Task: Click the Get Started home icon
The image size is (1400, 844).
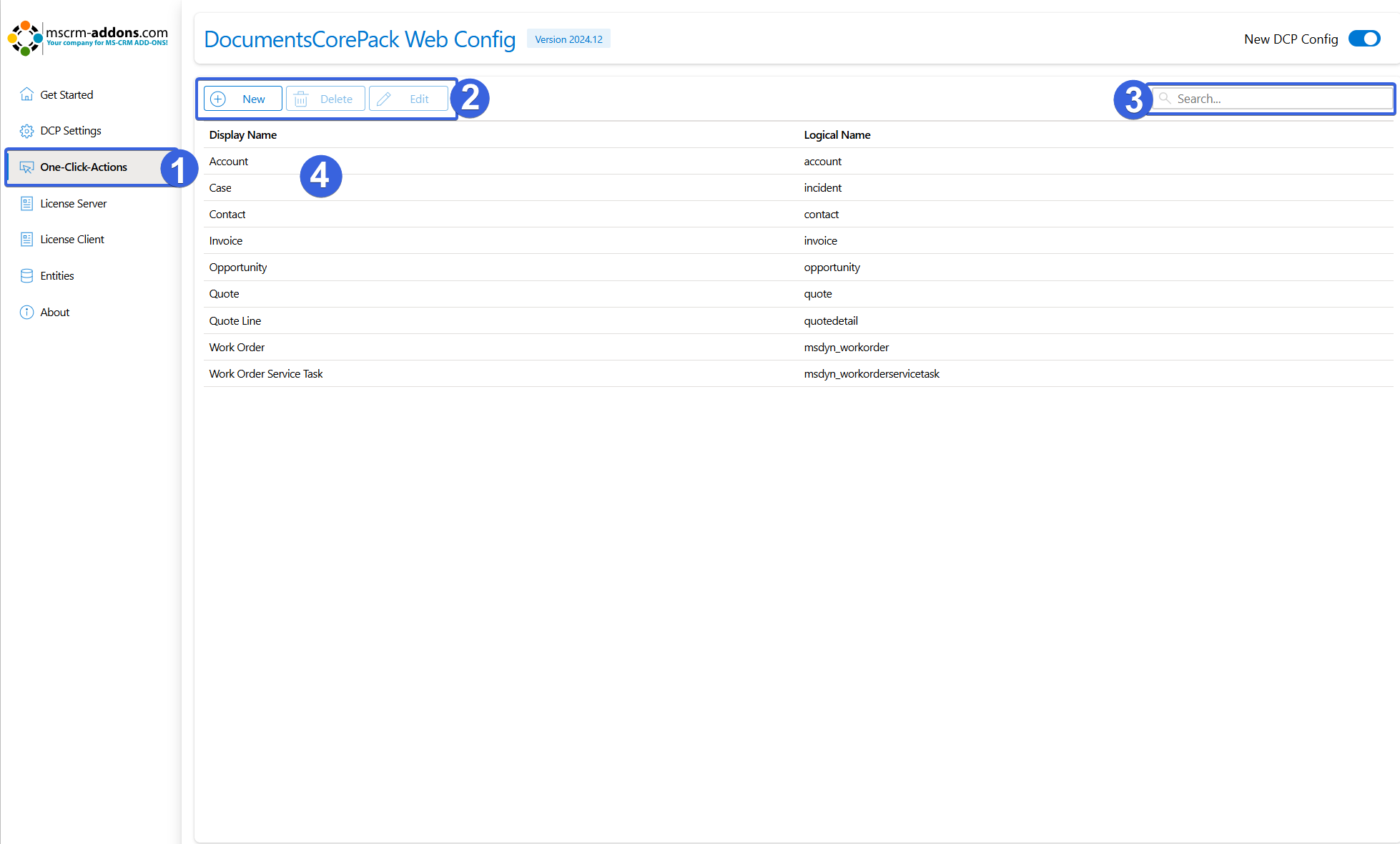Action: 26,94
